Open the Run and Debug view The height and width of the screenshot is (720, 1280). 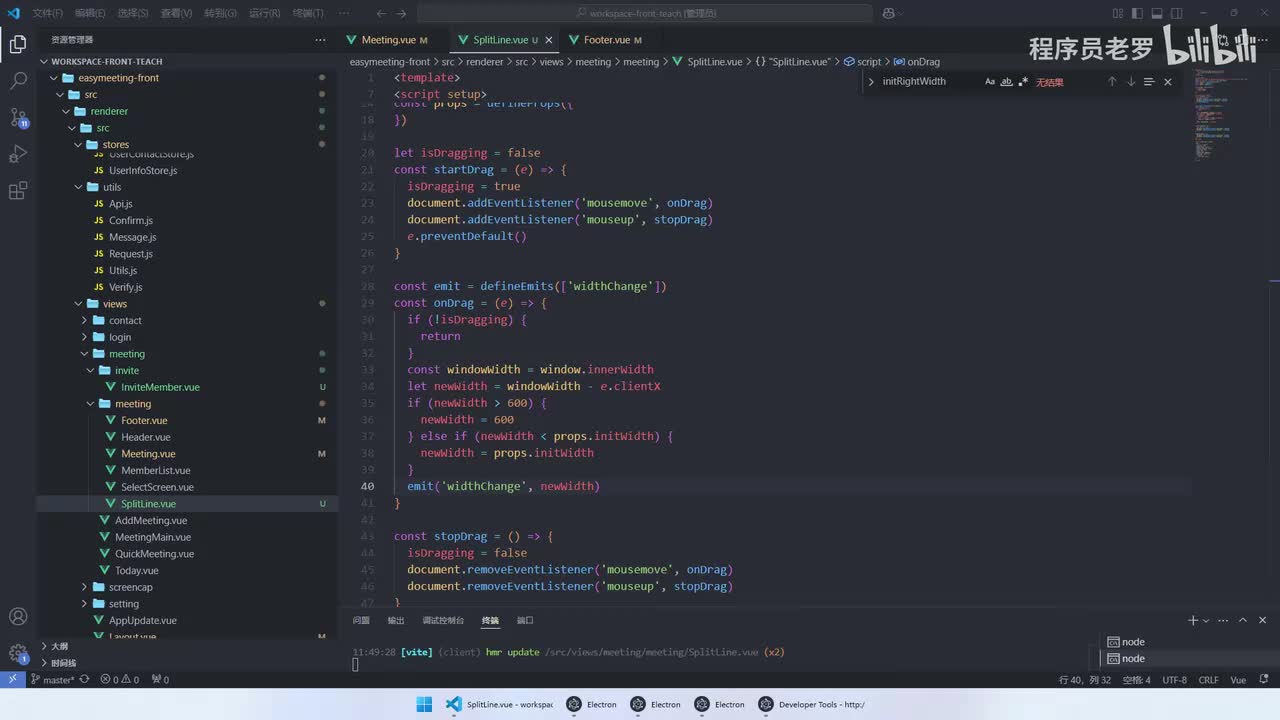(x=18, y=154)
